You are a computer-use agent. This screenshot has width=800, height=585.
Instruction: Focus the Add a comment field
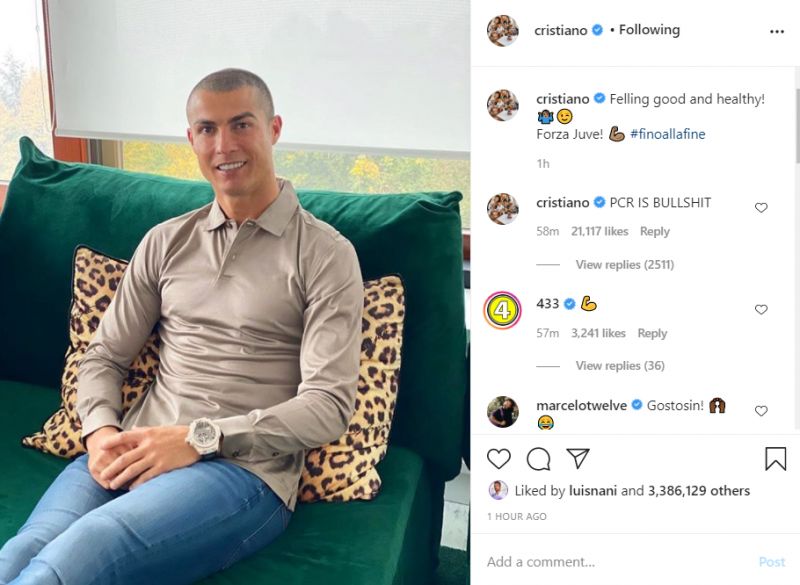pyautogui.click(x=612, y=562)
